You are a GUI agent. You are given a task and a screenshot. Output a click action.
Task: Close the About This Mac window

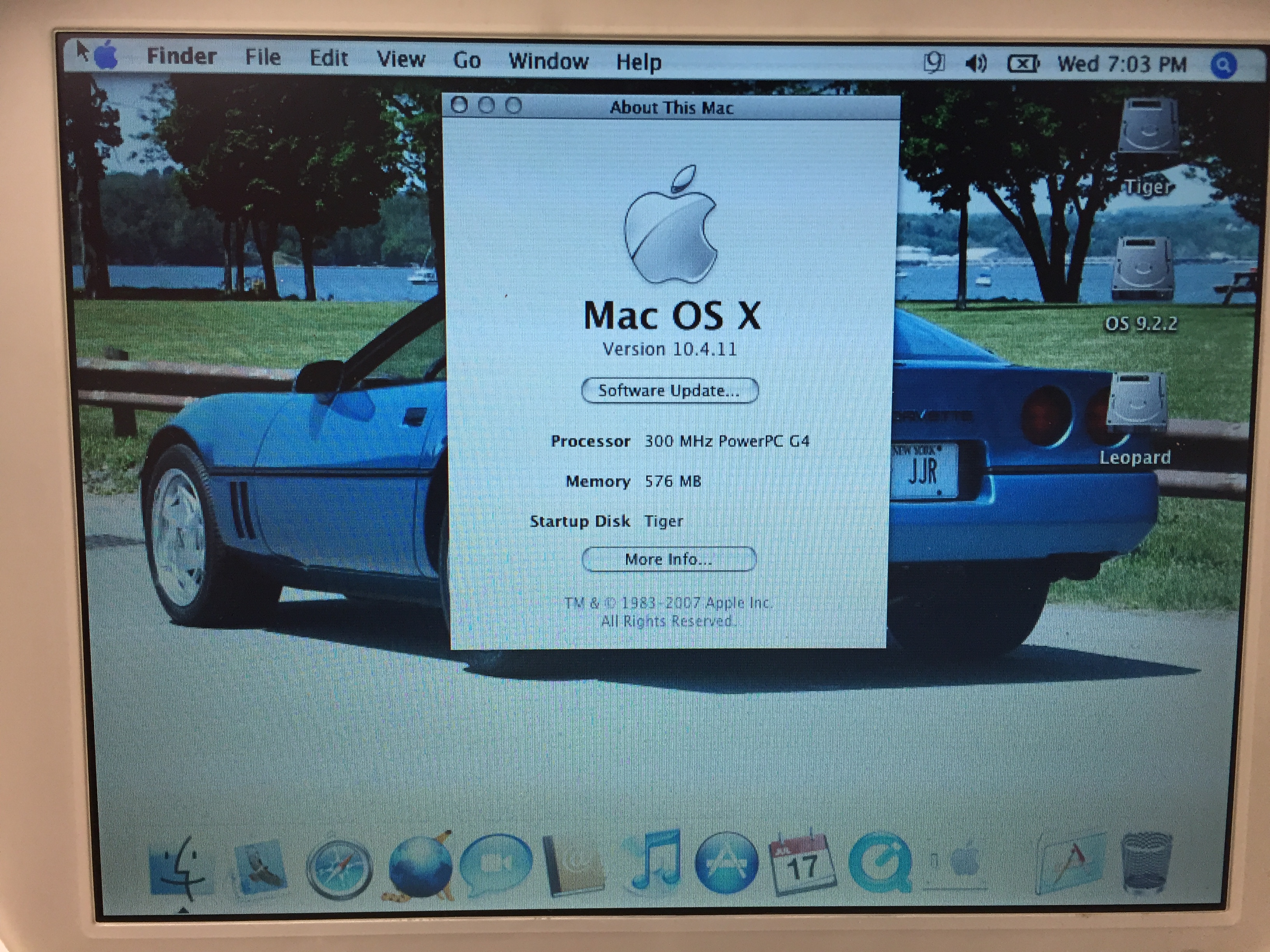pyautogui.click(x=459, y=105)
